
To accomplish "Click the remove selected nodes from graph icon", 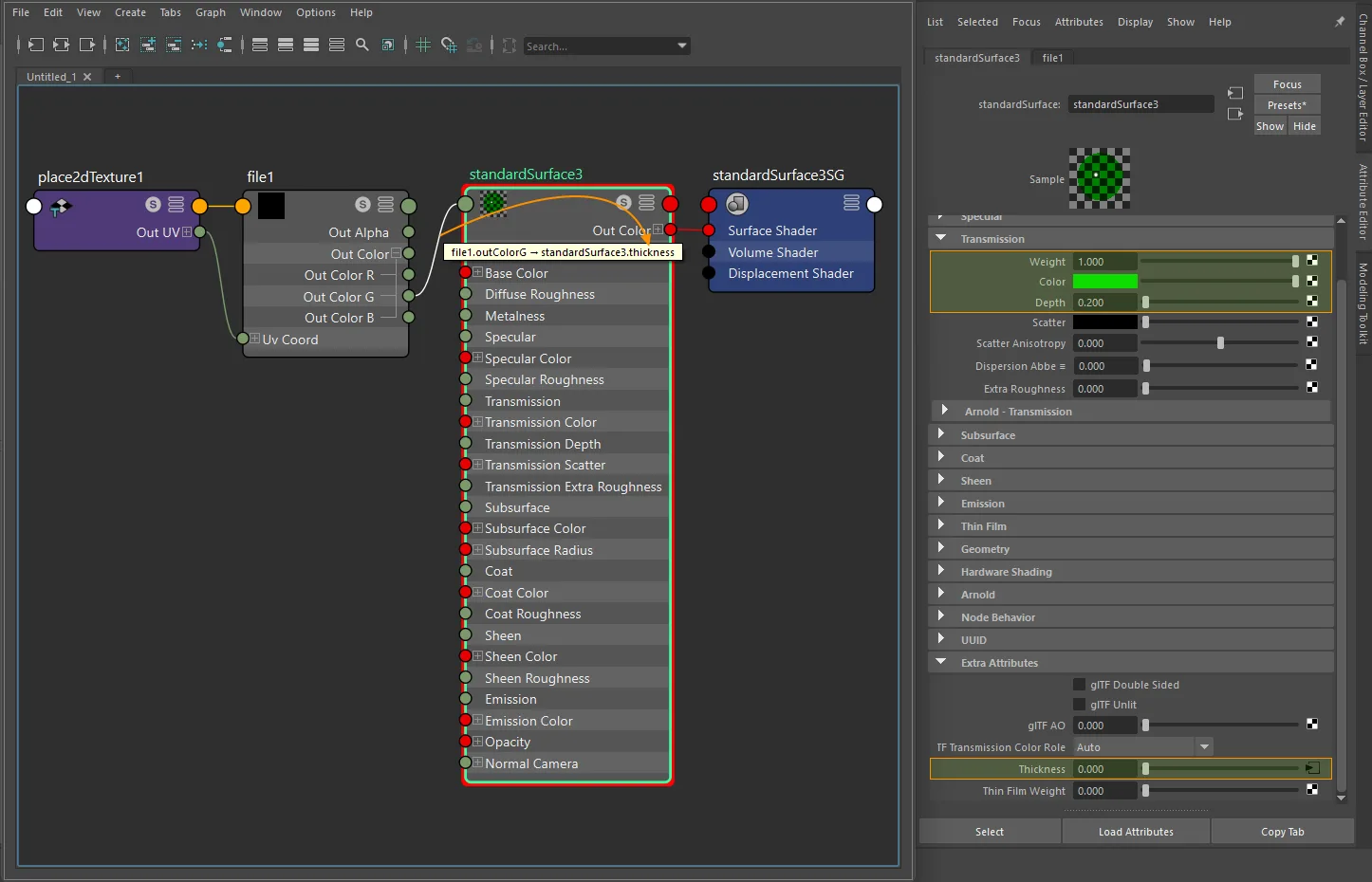I will click(174, 45).
